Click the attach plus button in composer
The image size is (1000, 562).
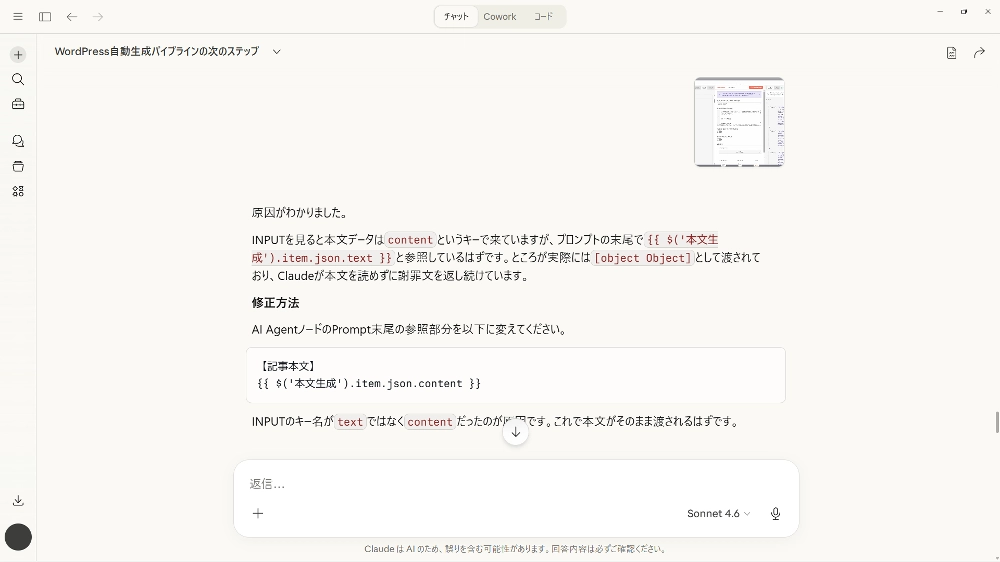coord(258,514)
